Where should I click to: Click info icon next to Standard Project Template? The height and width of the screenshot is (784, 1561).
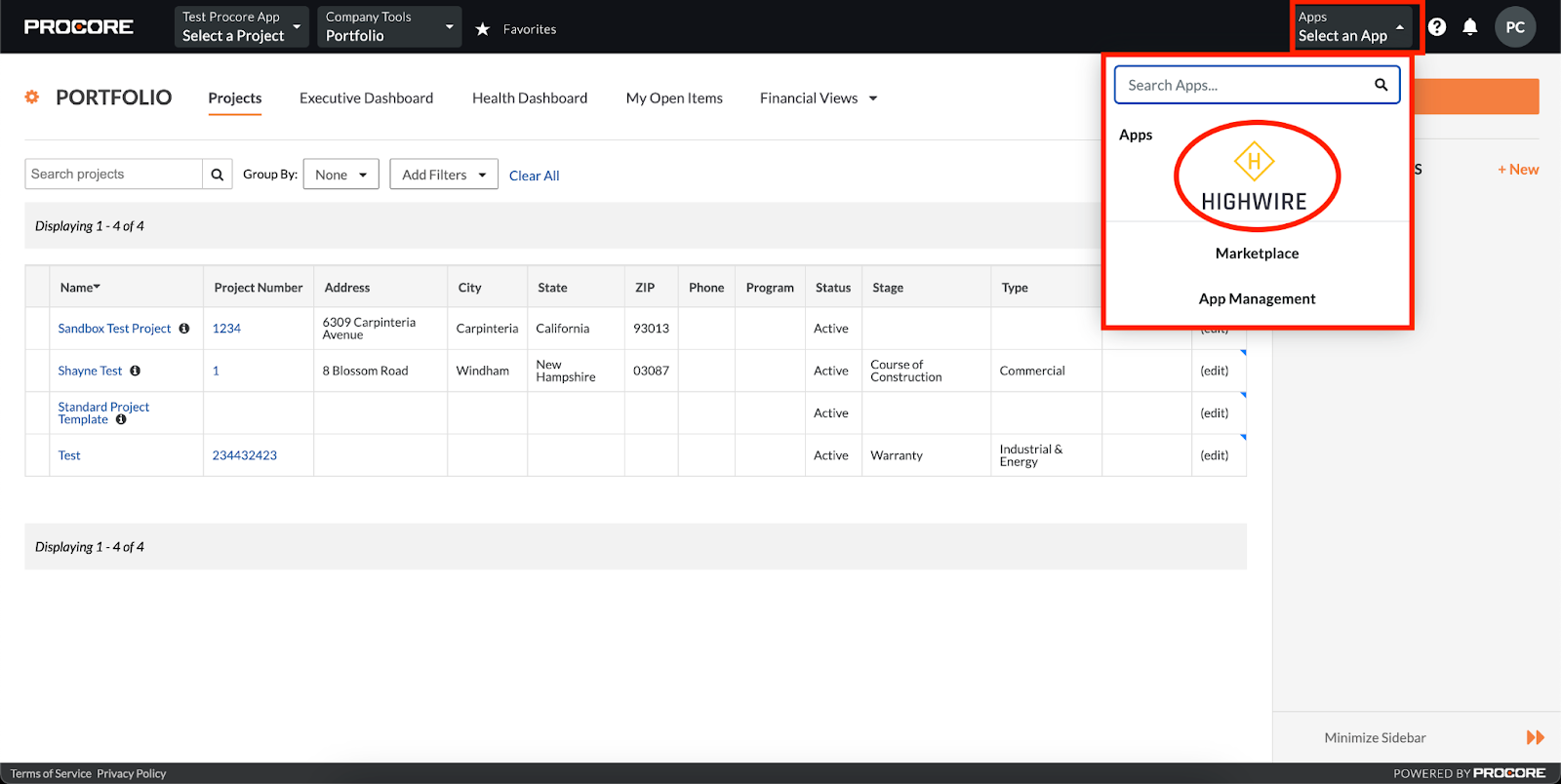(x=121, y=419)
